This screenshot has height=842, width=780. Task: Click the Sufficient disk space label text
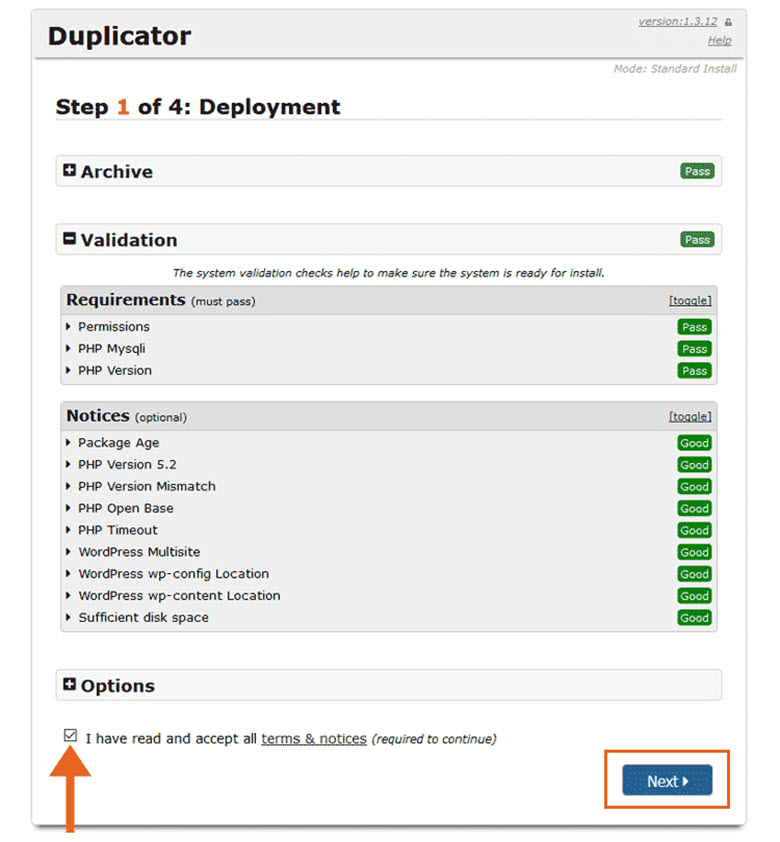click(143, 618)
